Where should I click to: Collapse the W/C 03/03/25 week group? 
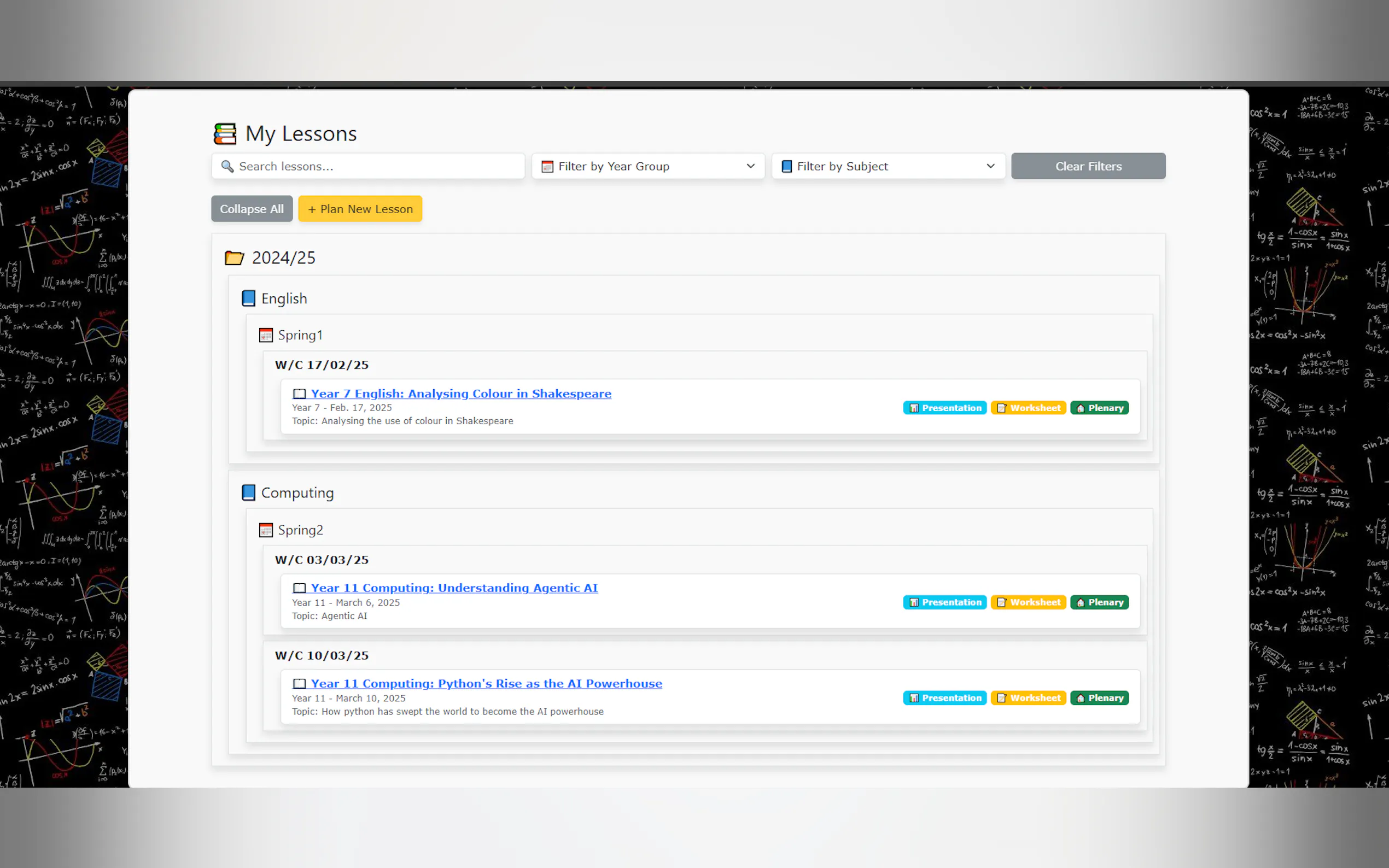(x=322, y=560)
